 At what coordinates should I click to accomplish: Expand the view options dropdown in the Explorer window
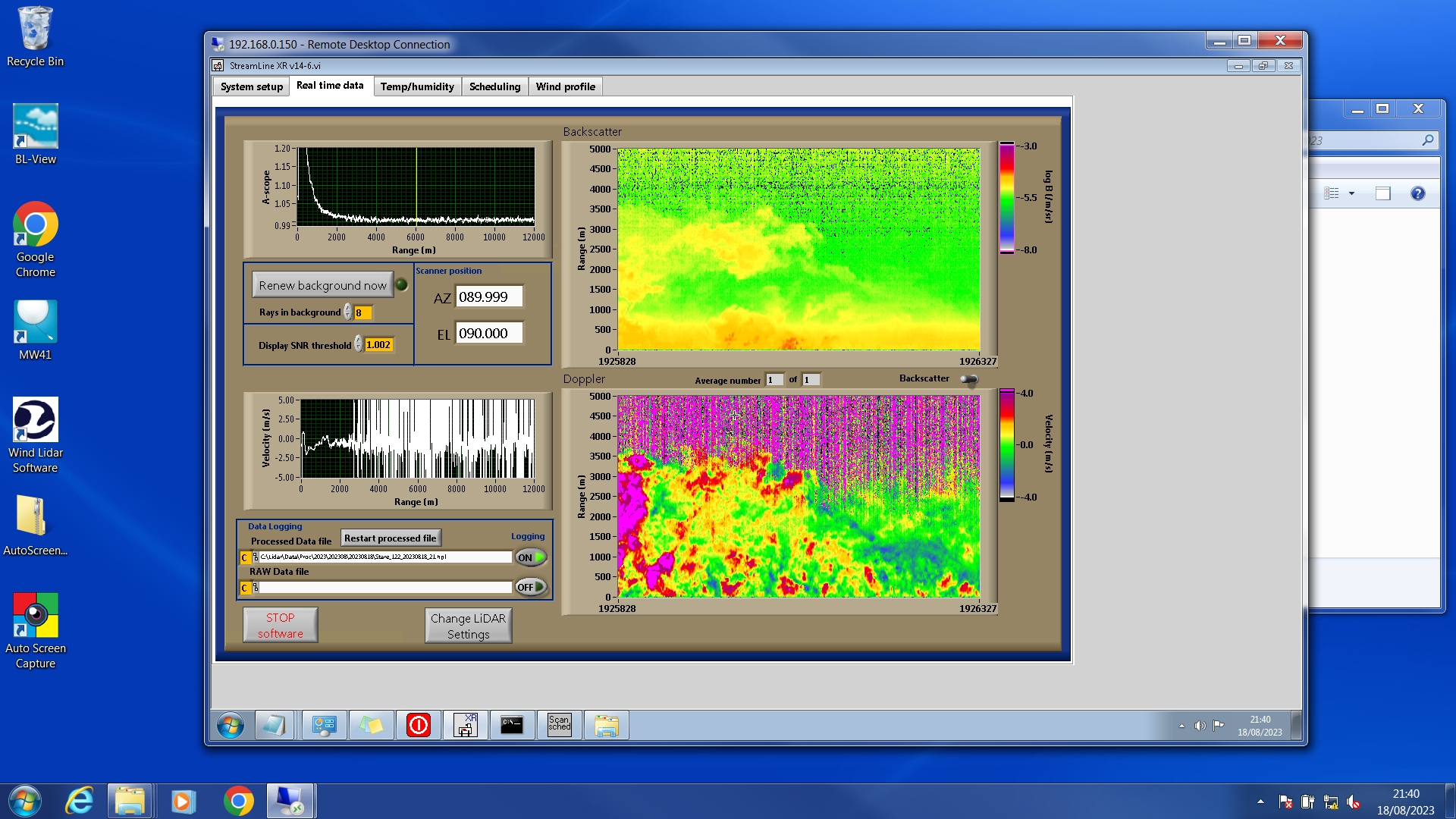(1351, 193)
